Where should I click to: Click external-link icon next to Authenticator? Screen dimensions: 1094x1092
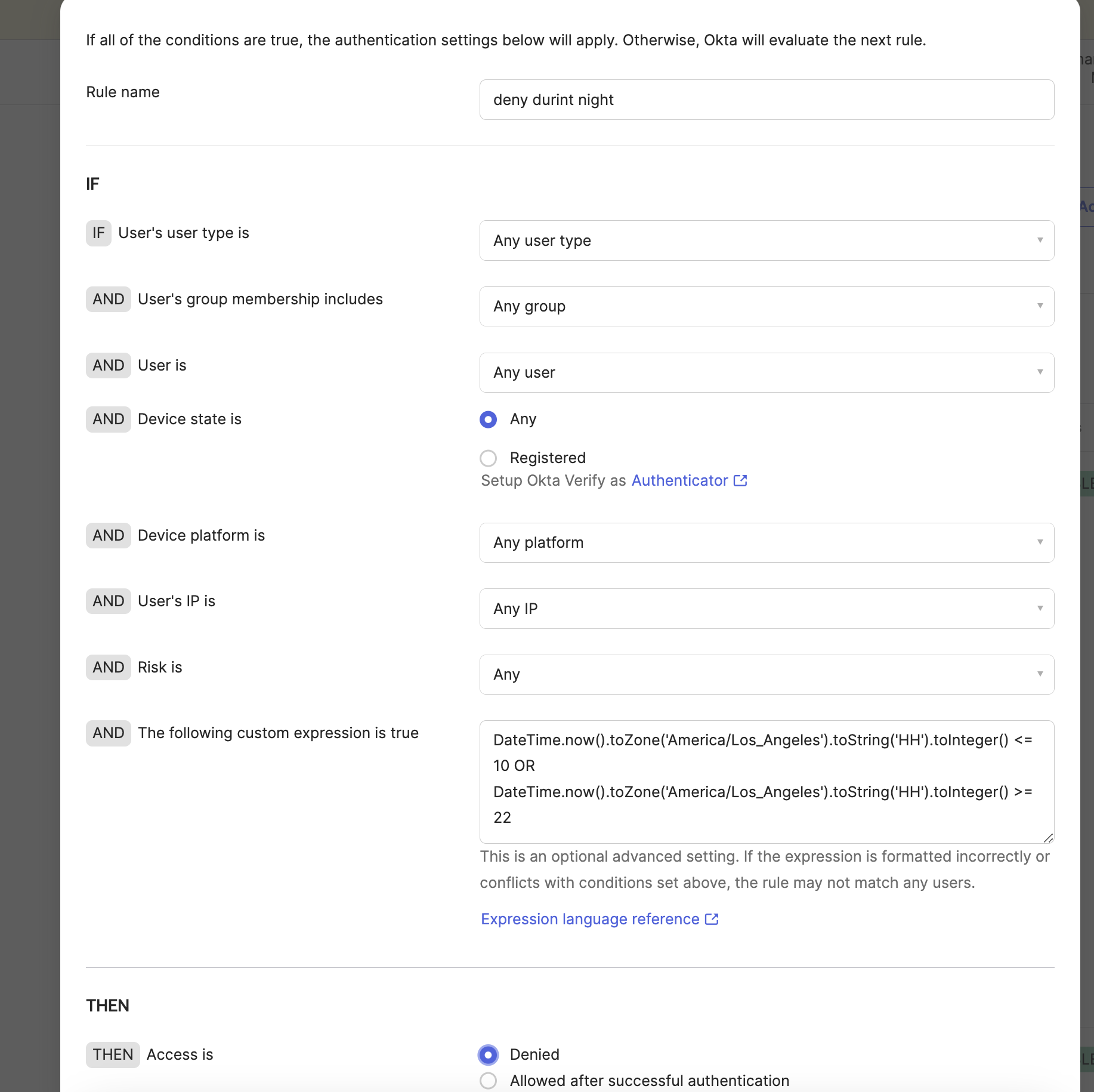(x=740, y=480)
